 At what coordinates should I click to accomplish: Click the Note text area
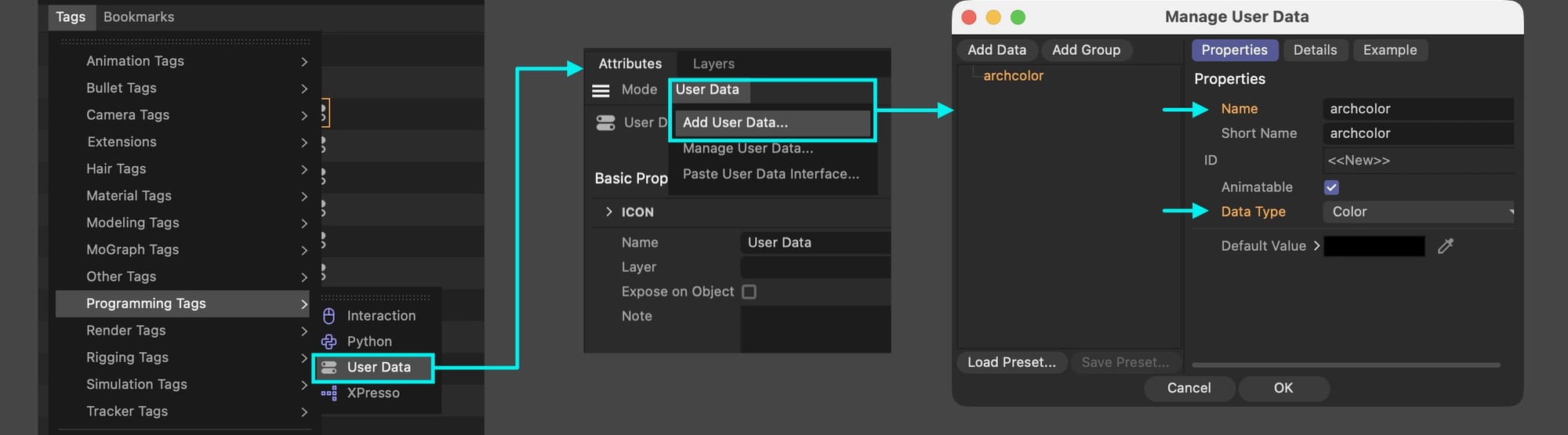click(x=815, y=329)
